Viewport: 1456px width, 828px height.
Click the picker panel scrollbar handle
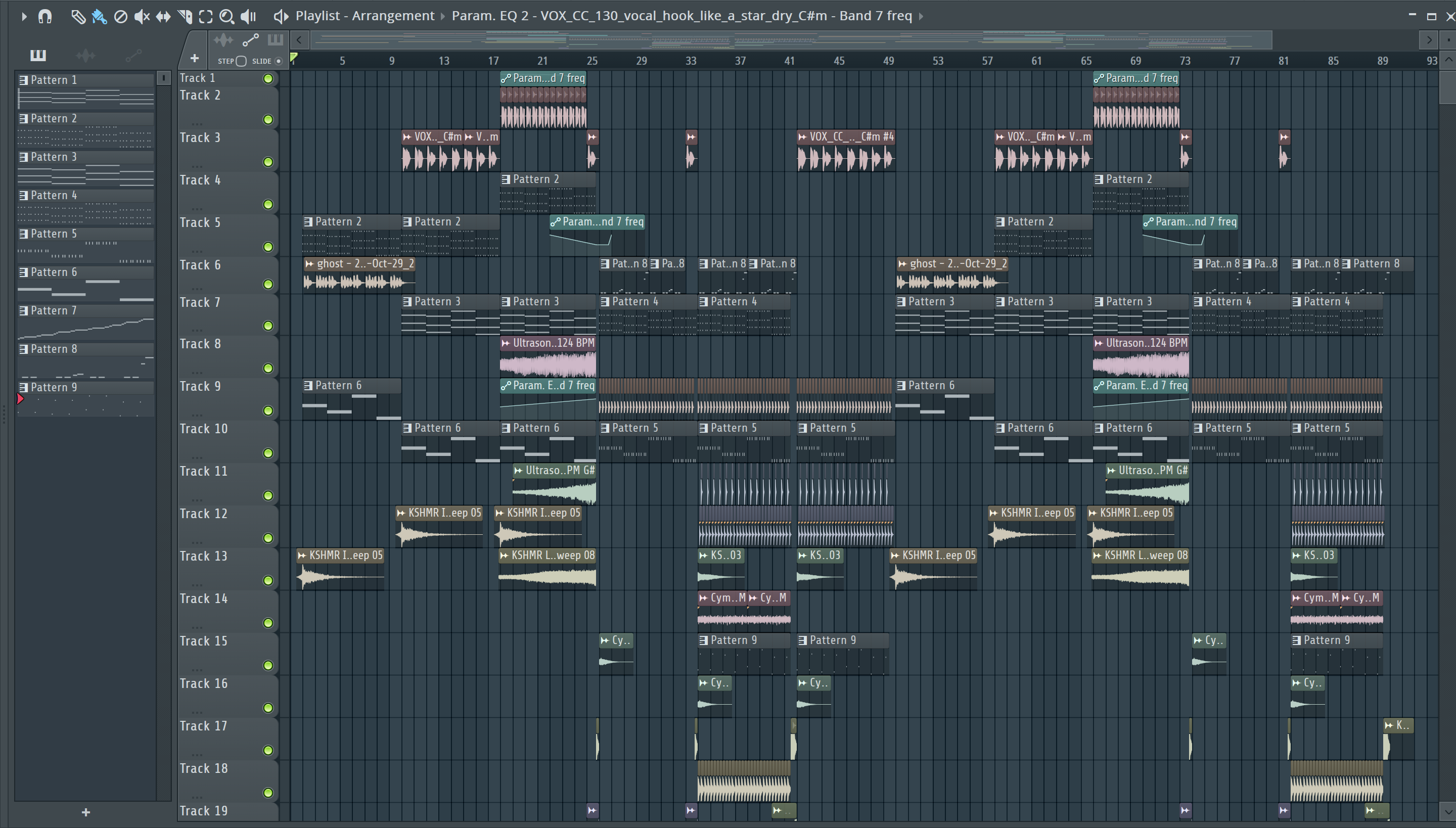164,78
